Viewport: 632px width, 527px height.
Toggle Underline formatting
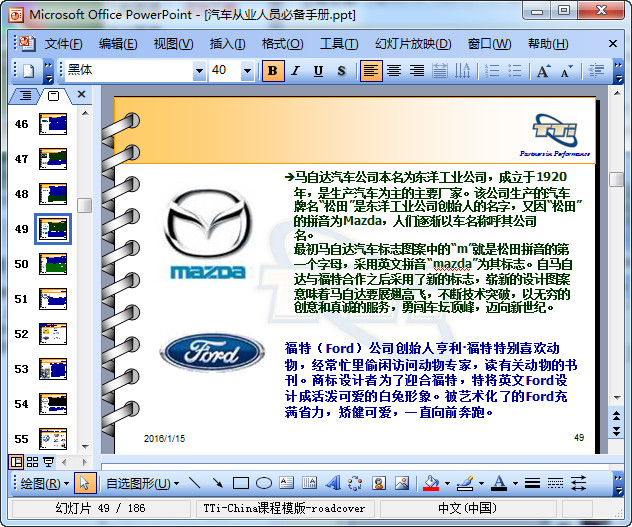[318, 71]
